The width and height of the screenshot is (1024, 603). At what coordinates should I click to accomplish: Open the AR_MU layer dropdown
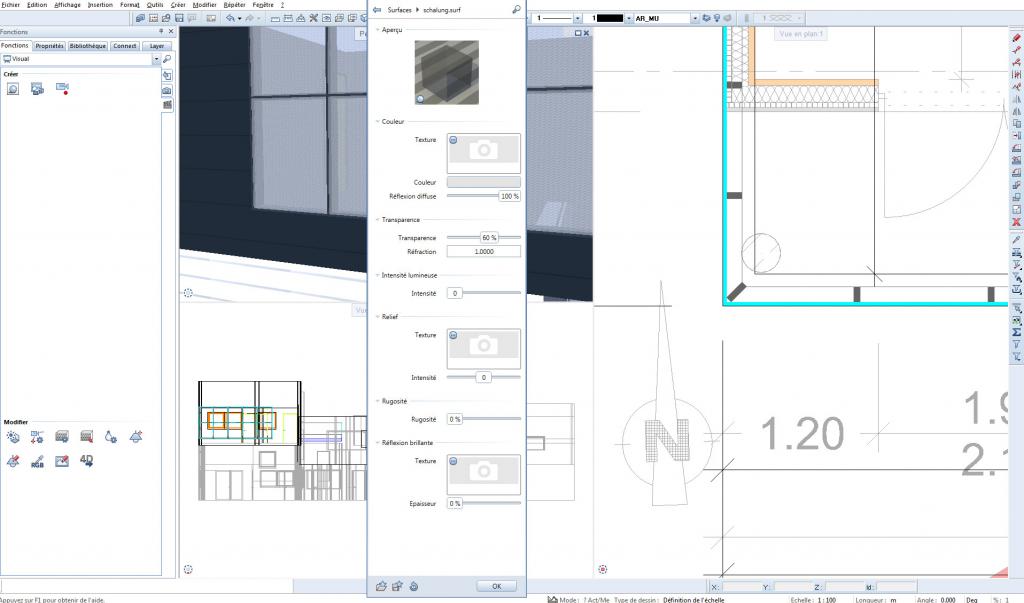click(x=695, y=18)
